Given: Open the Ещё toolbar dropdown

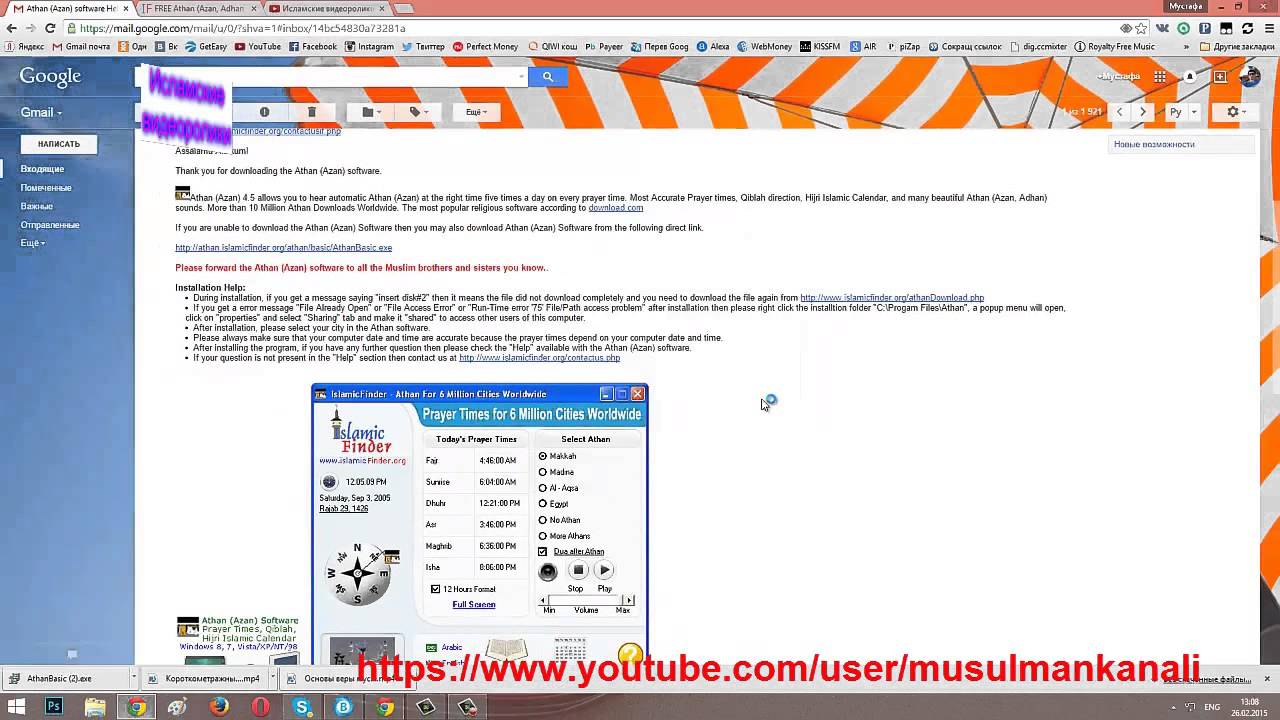Looking at the screenshot, I should (x=476, y=112).
